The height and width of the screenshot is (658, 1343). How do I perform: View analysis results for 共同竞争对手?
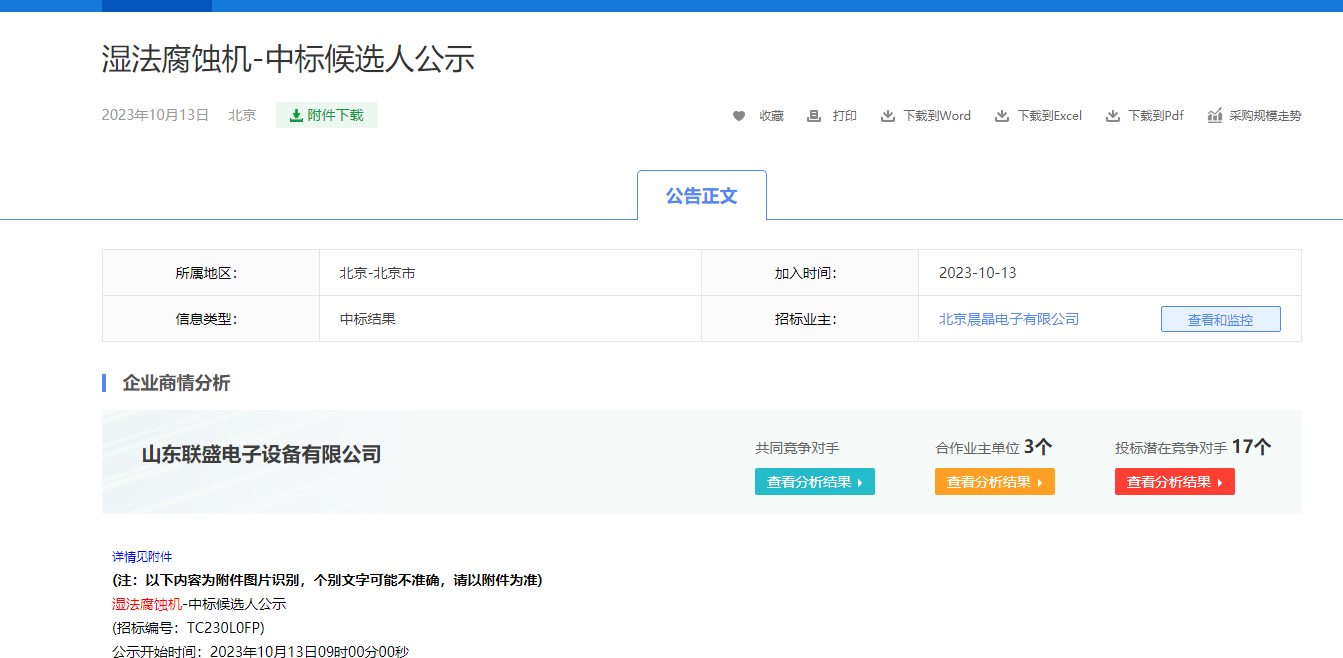814,482
